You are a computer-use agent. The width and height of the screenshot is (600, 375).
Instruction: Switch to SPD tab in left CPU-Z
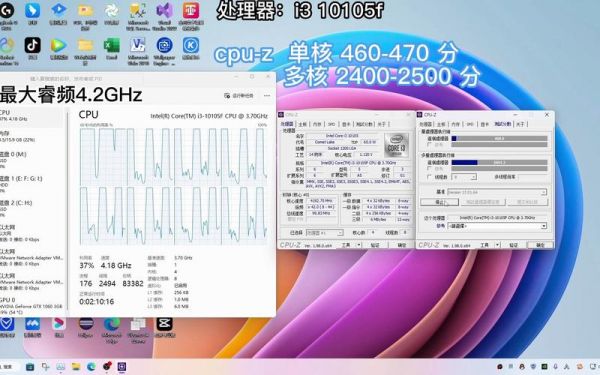pos(331,124)
